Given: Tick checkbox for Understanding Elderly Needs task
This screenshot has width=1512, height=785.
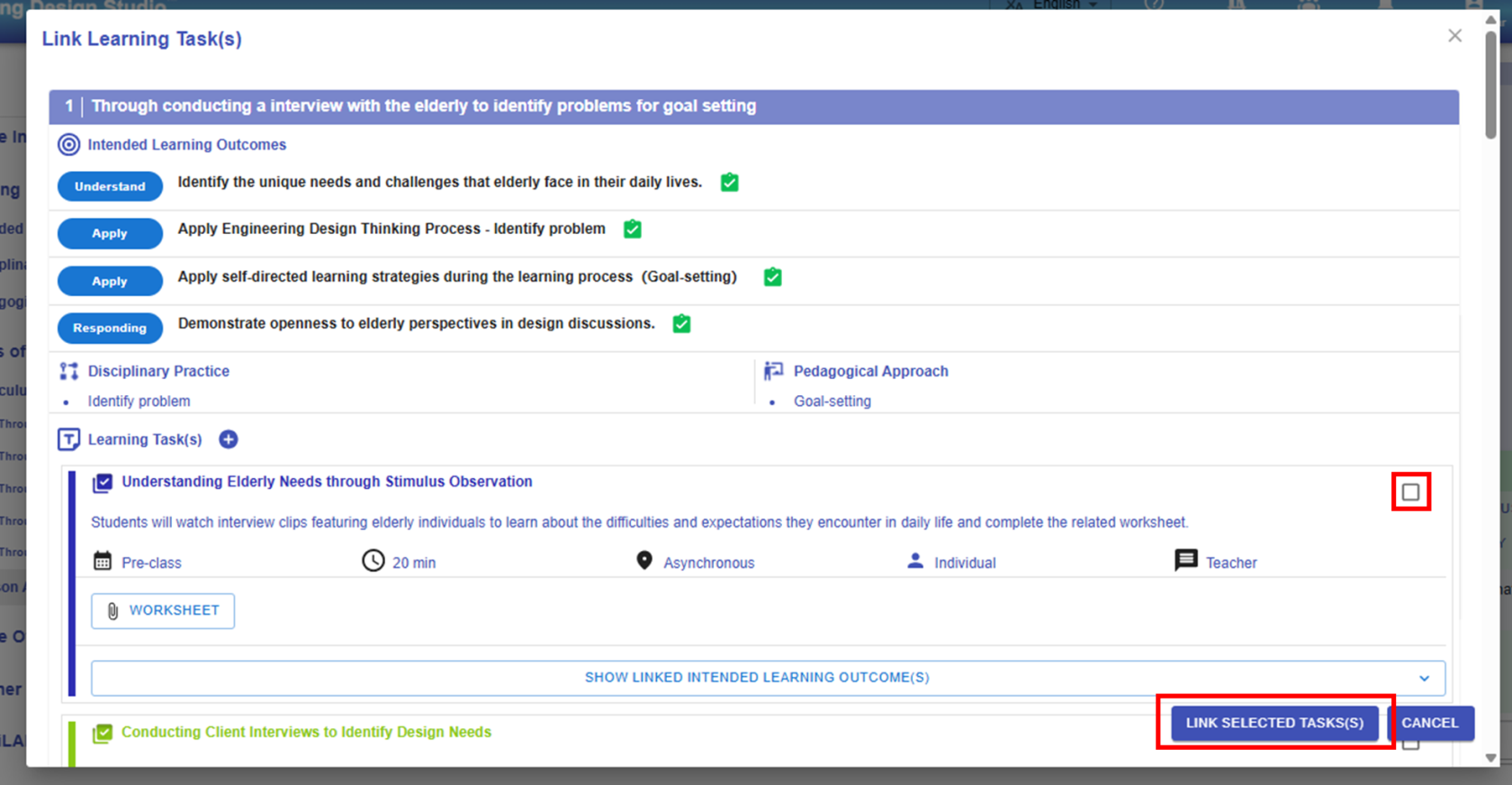Looking at the screenshot, I should tap(1410, 492).
